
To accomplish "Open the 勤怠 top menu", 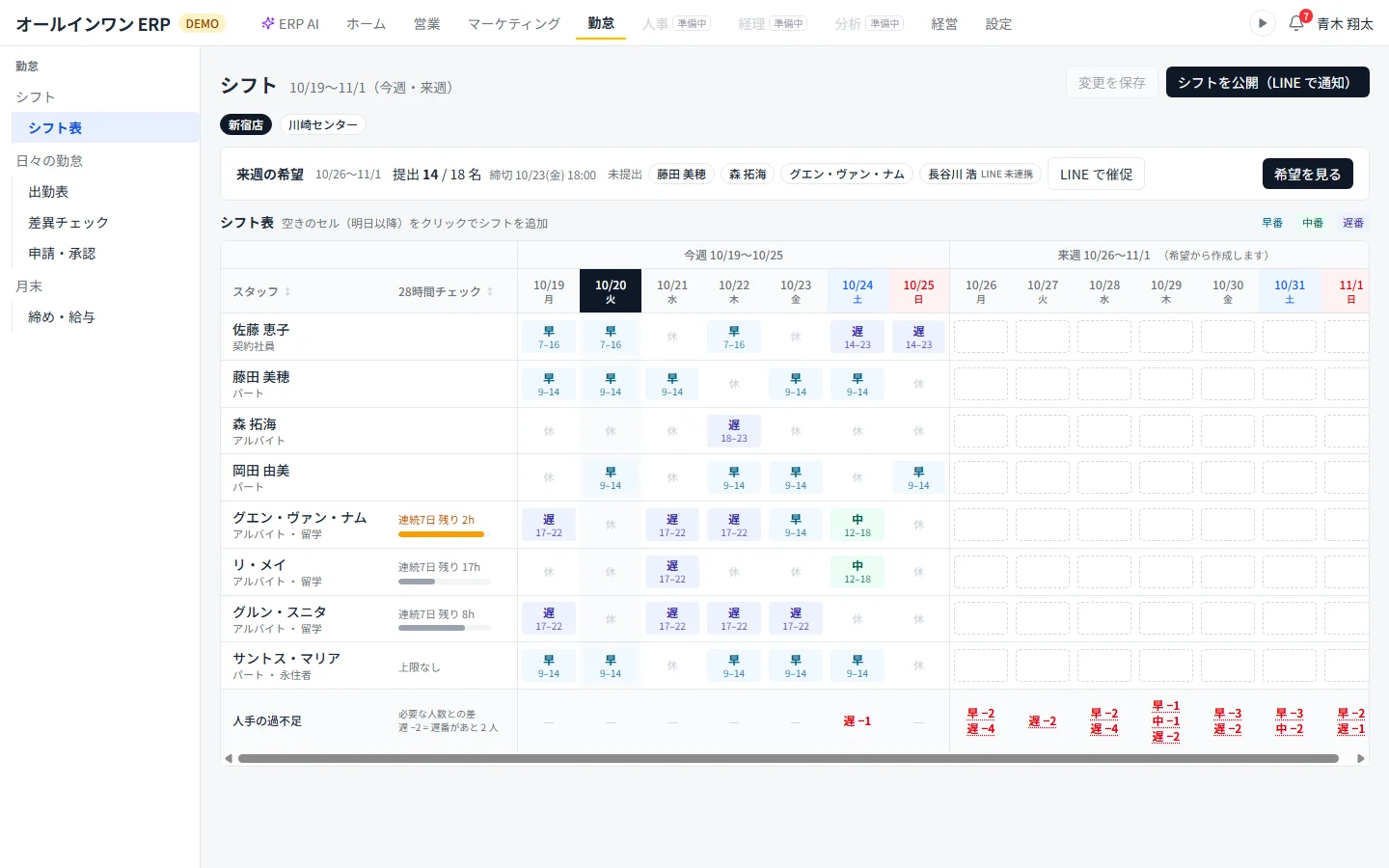I will [x=601, y=23].
